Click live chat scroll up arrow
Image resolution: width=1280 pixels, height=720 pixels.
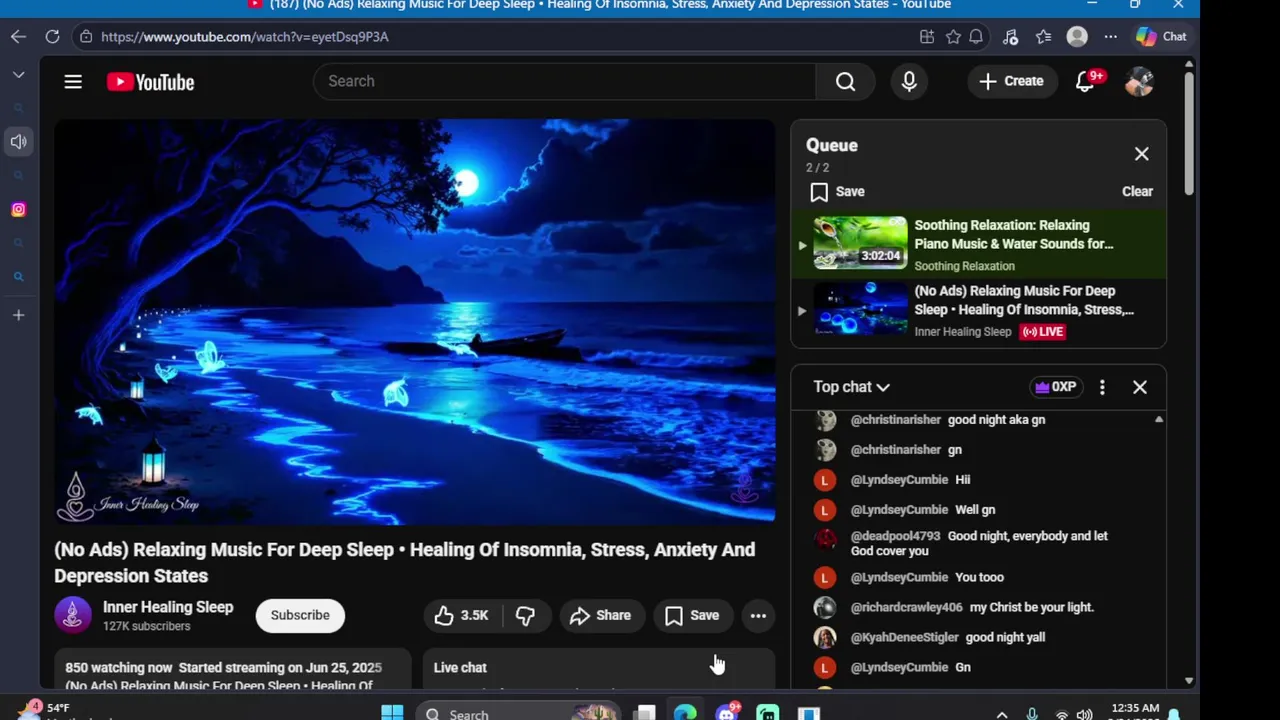click(1159, 420)
